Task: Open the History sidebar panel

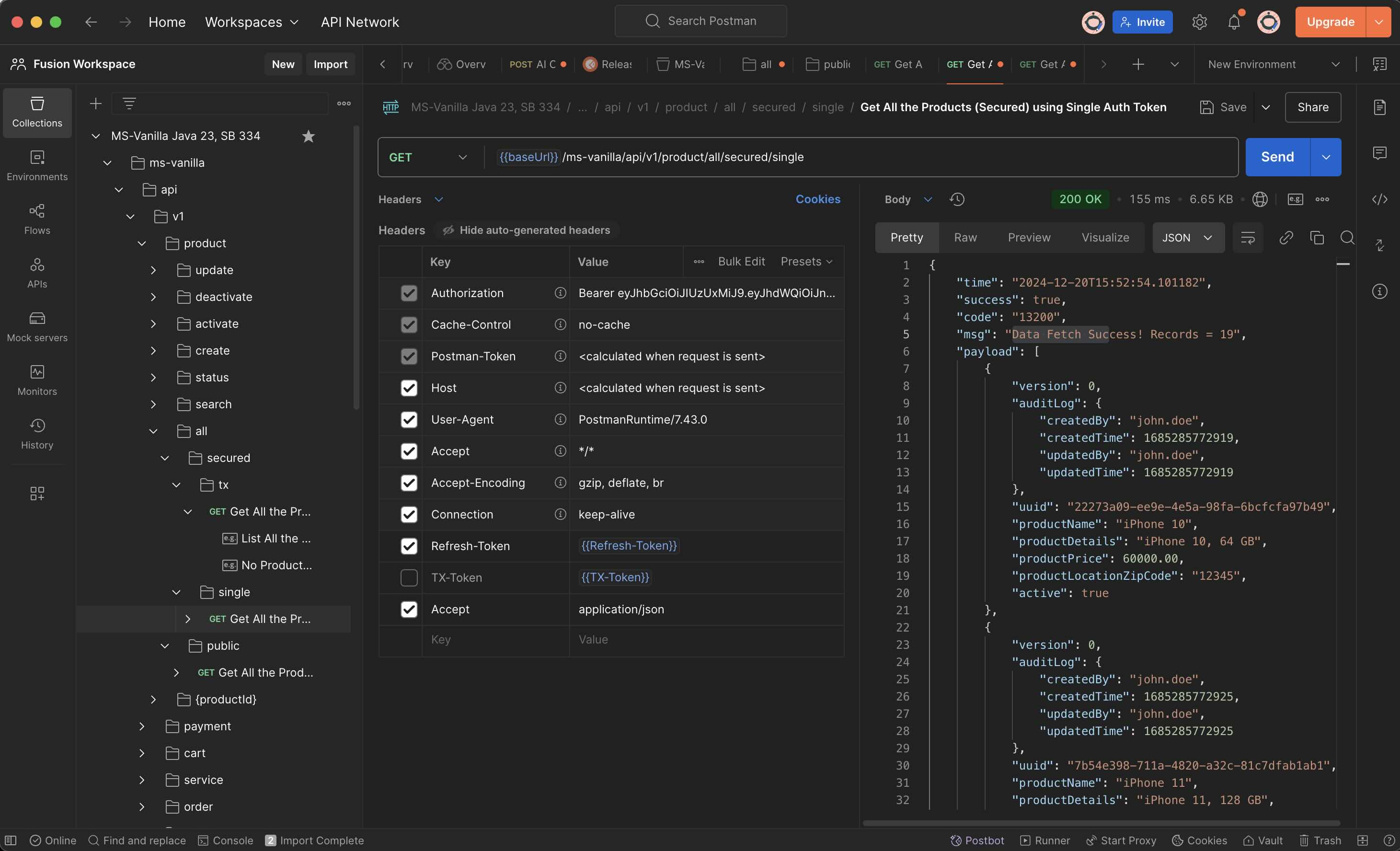Action: [x=37, y=434]
